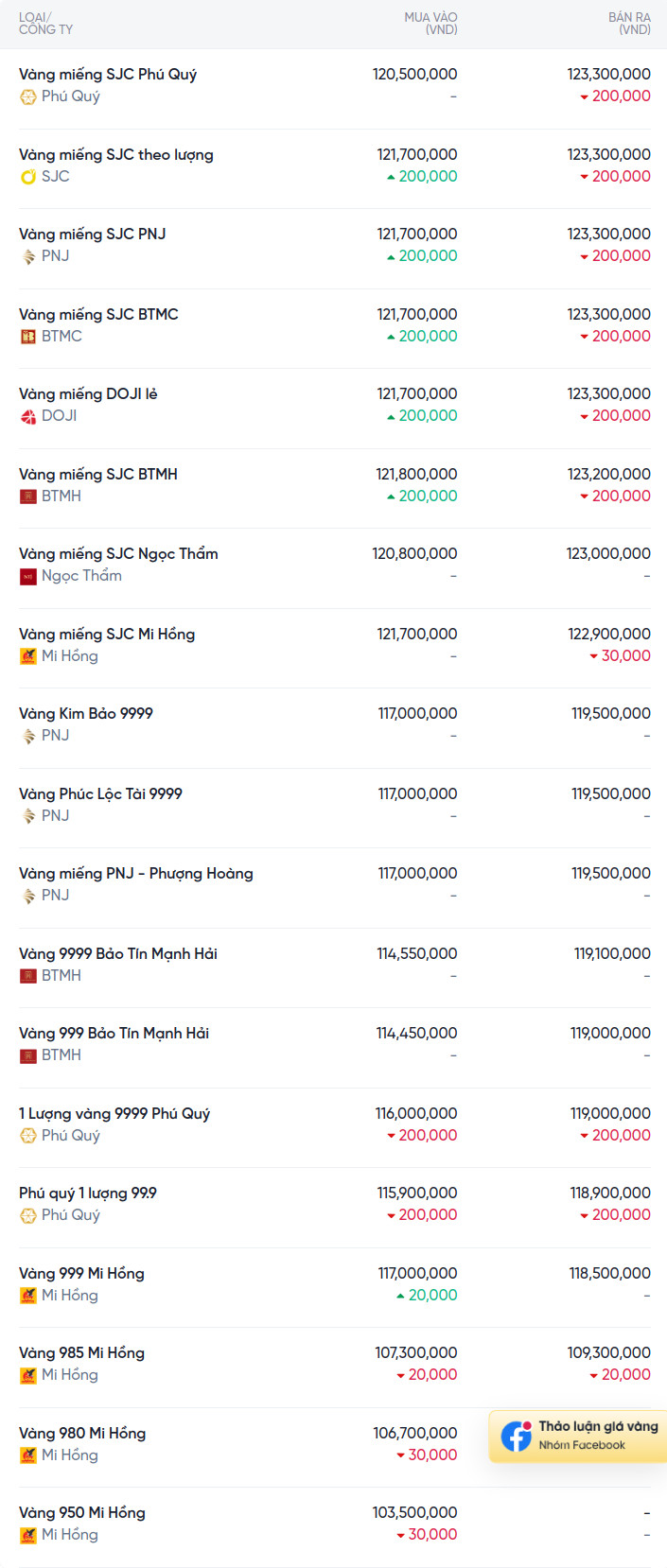Open Vàng miếng SJC theo lượng row

coord(333,168)
